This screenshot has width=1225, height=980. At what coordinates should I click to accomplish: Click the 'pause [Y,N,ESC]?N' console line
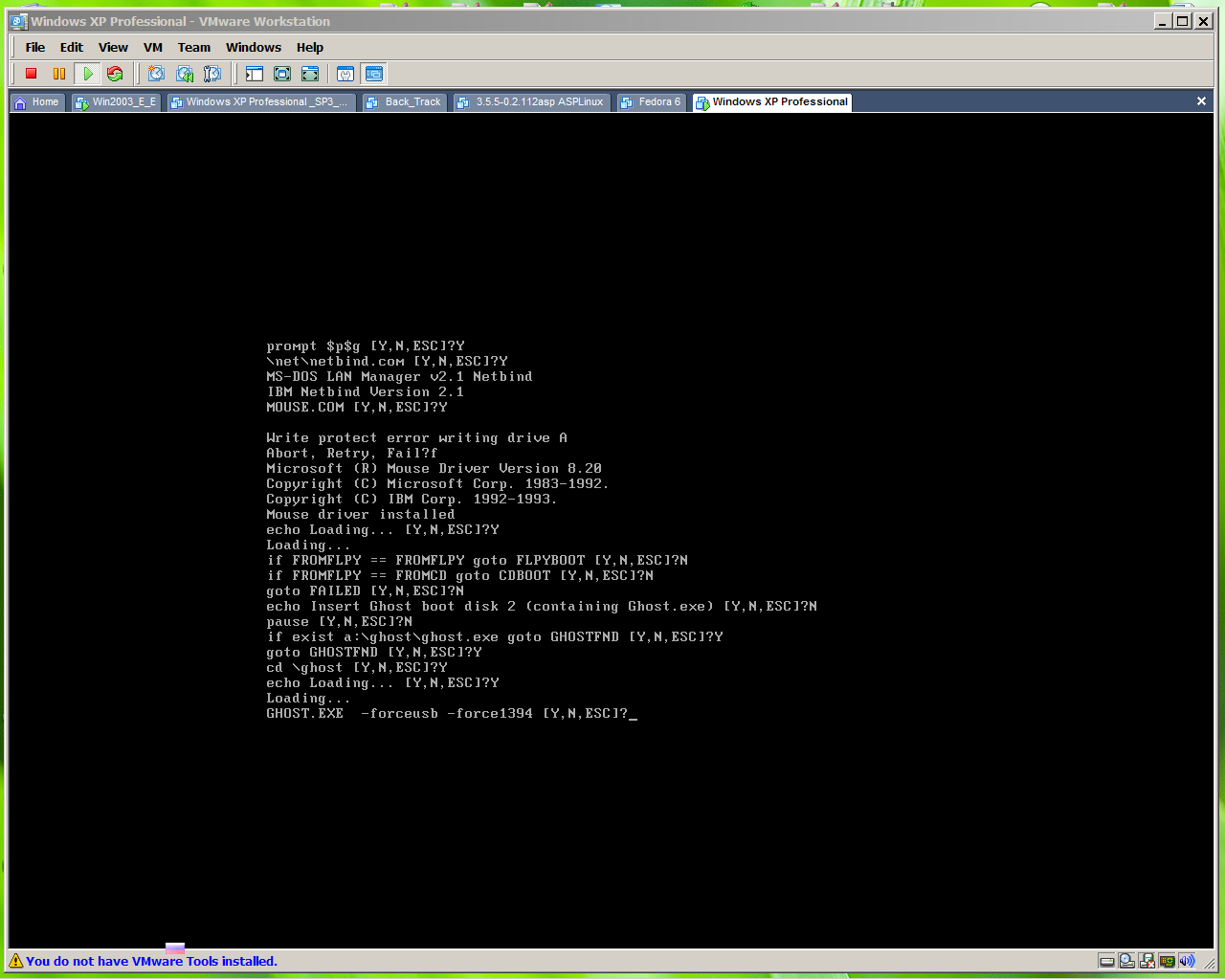pyautogui.click(x=340, y=622)
